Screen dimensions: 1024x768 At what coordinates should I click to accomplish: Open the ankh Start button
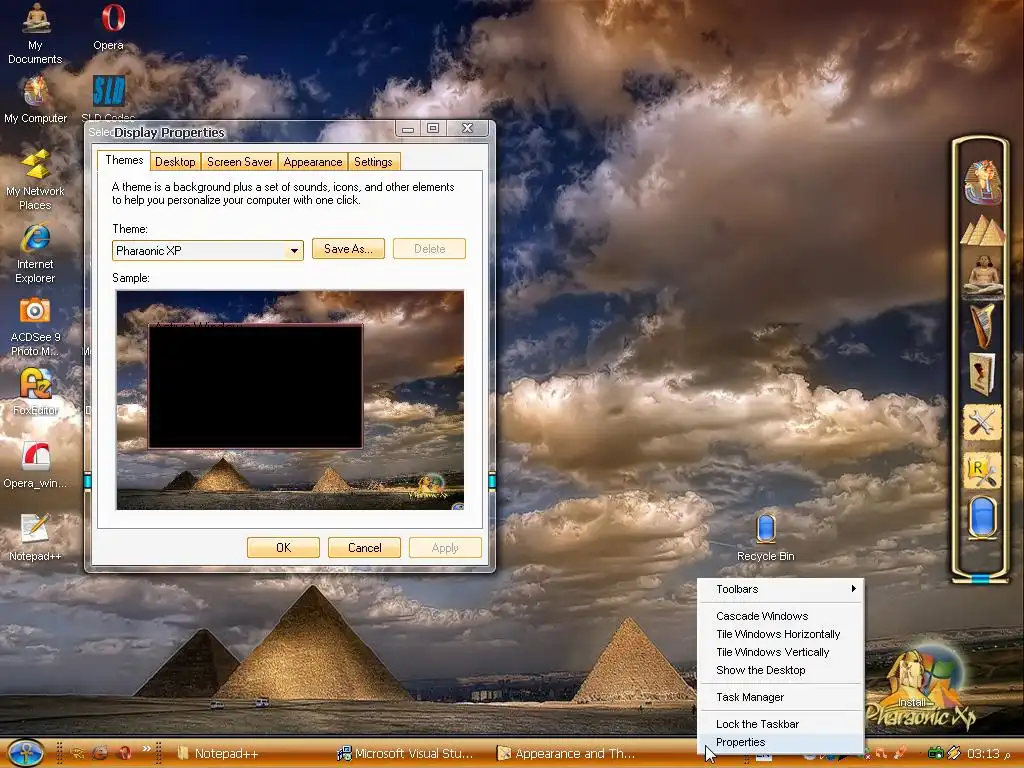tap(25, 752)
